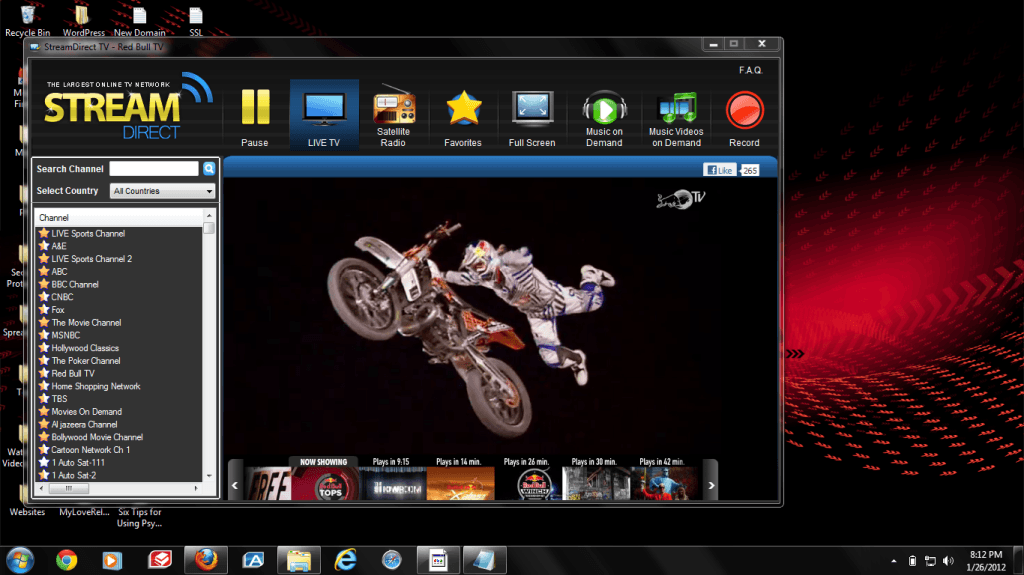
Task: Click the Search Channel input field
Action: [x=154, y=169]
